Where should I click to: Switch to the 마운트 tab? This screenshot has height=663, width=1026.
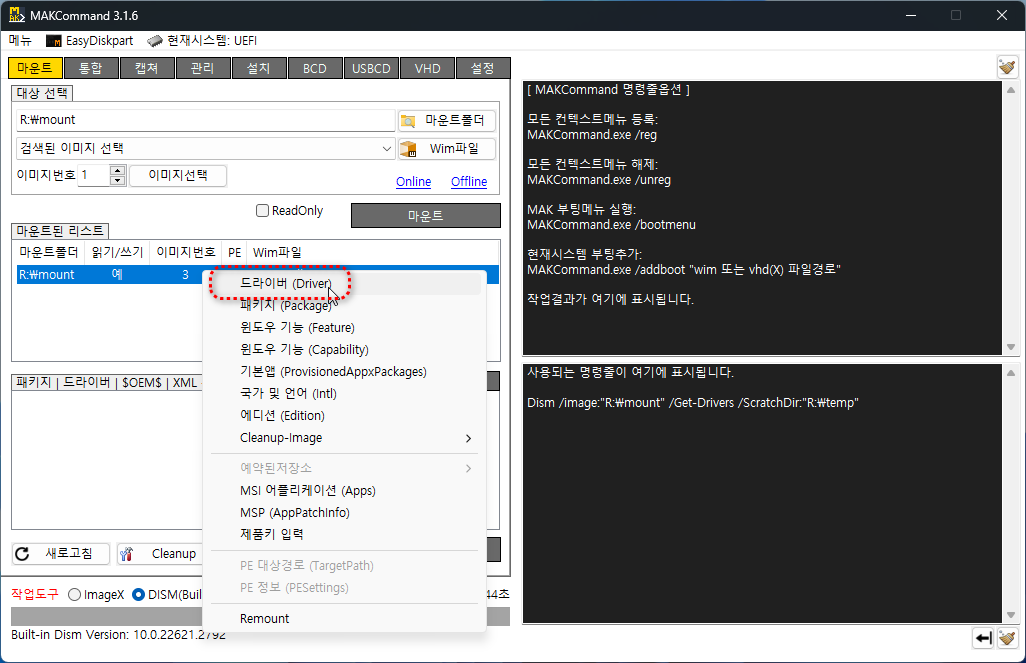35,68
